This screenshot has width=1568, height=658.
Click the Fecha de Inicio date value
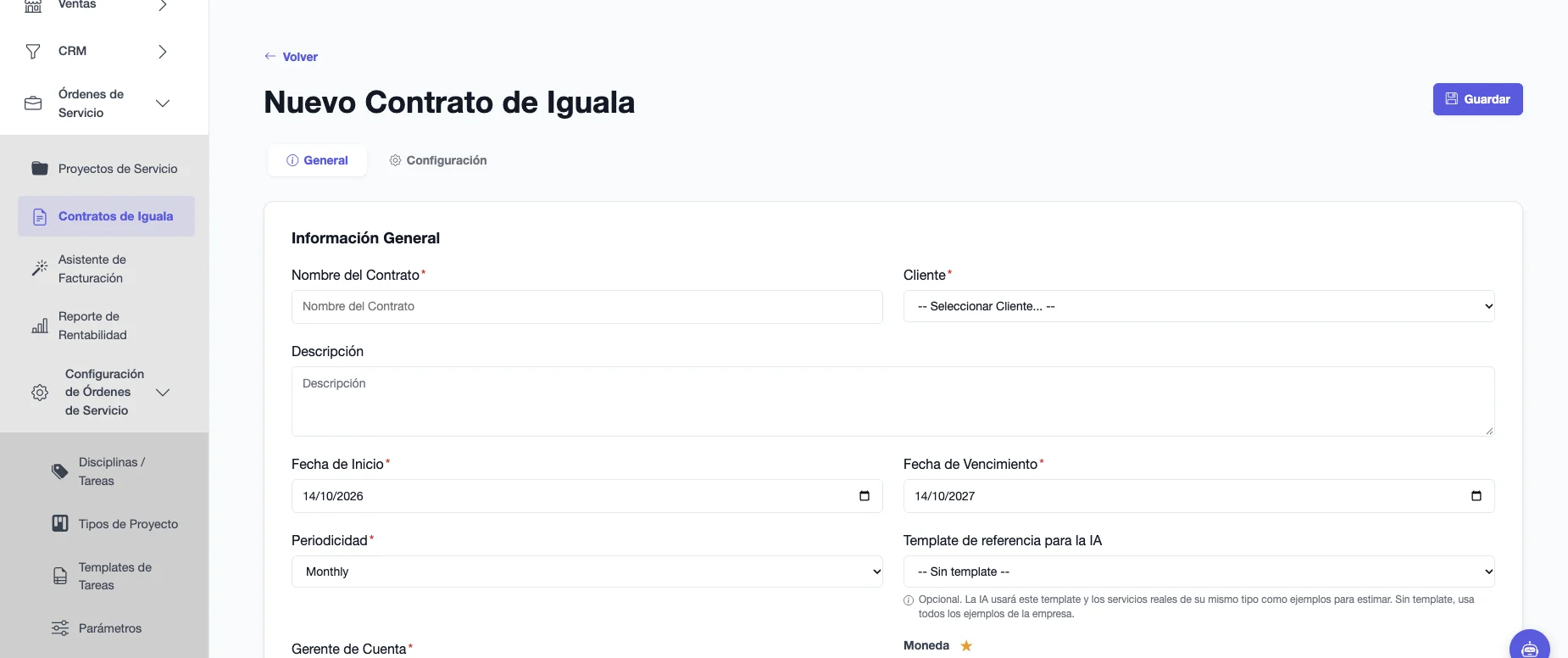pyautogui.click(x=333, y=496)
